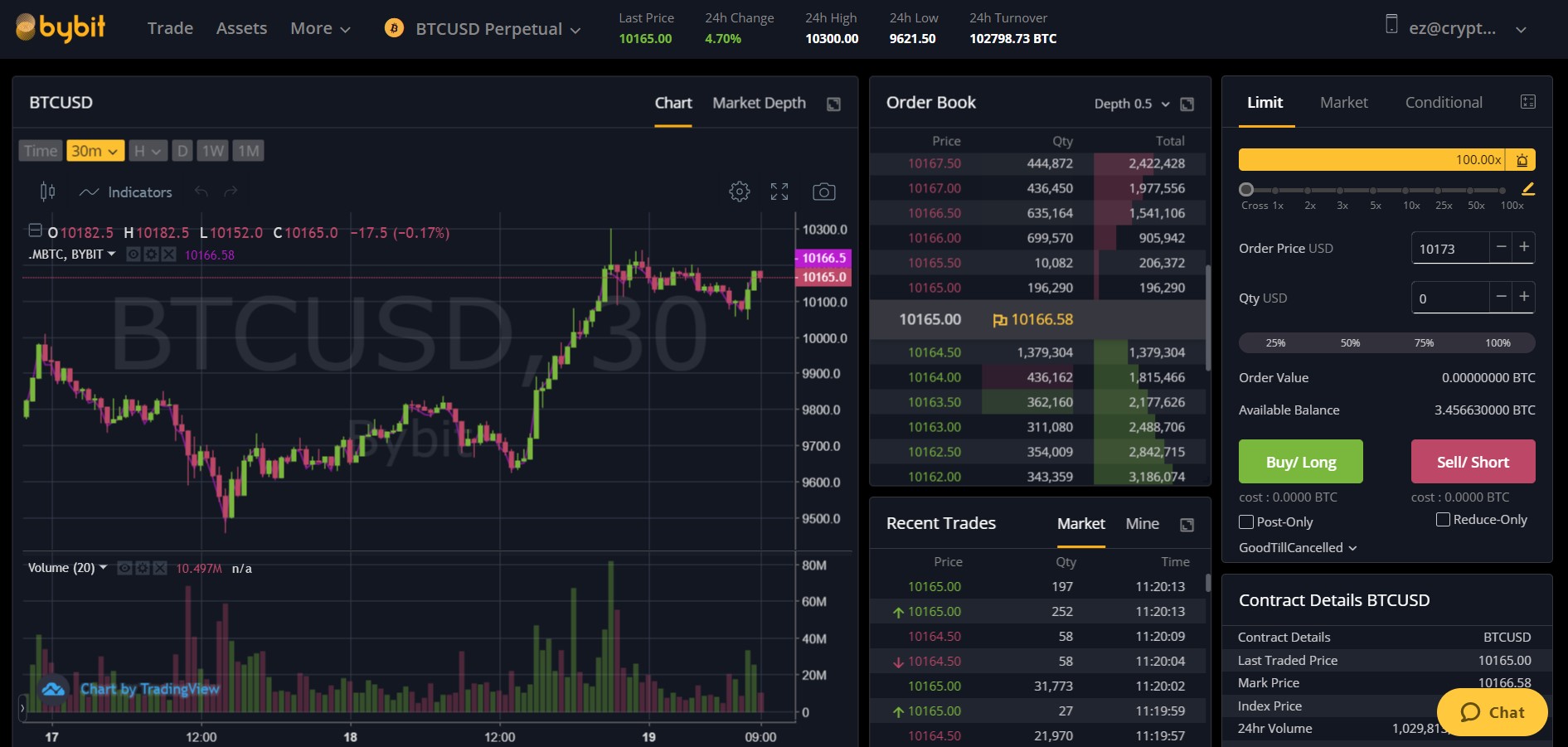Viewport: 1568px width, 747px height.
Task: Maximize the Order Book panel
Action: [1187, 104]
